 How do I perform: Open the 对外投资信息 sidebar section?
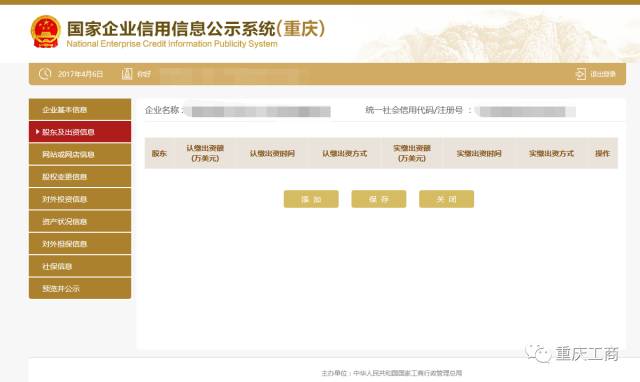point(80,199)
